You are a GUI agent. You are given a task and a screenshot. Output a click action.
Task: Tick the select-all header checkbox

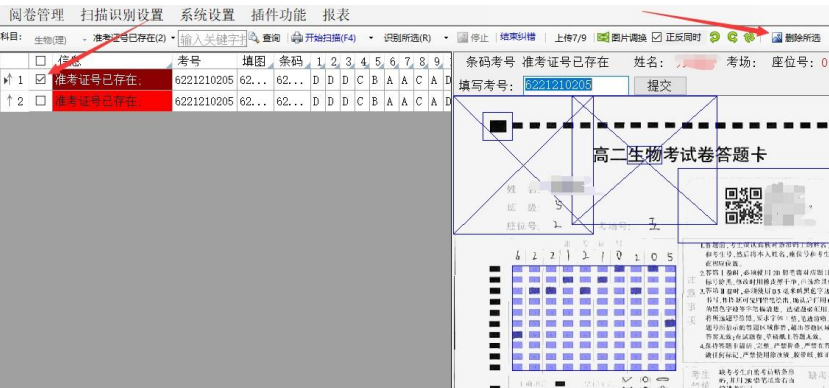41,61
